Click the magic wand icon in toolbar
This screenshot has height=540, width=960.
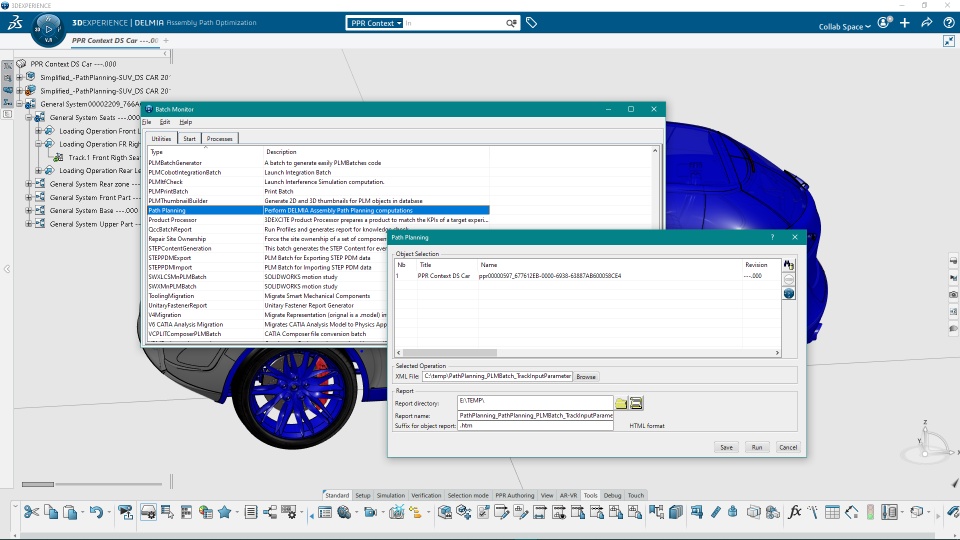pos(813,512)
